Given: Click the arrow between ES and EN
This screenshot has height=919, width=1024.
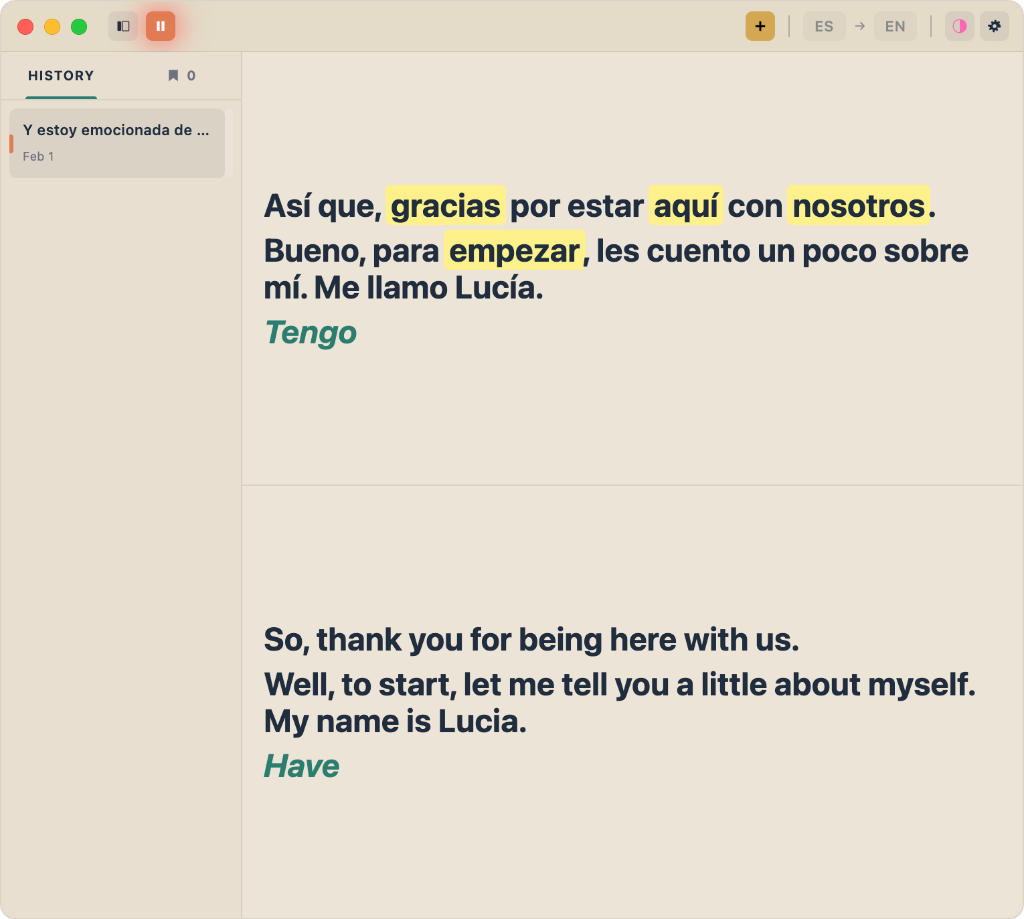Looking at the screenshot, I should [x=860, y=26].
